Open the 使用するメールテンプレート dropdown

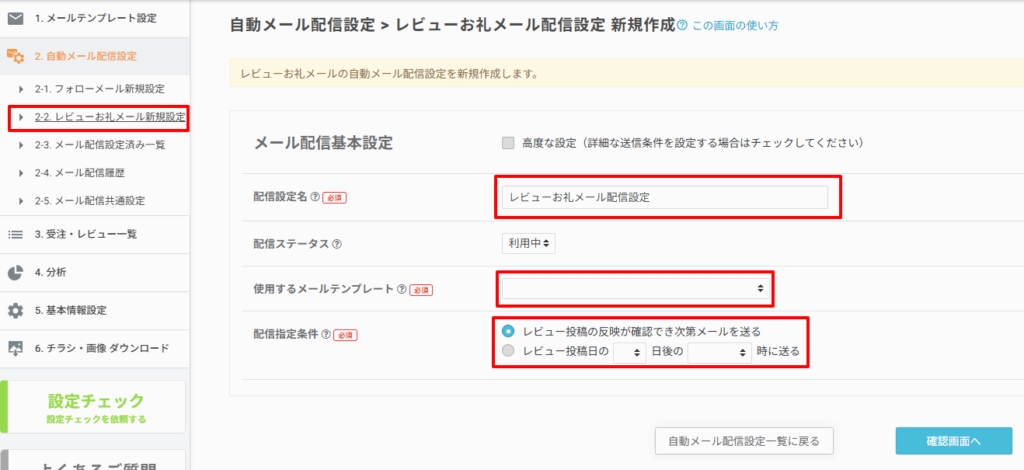pyautogui.click(x=635, y=288)
